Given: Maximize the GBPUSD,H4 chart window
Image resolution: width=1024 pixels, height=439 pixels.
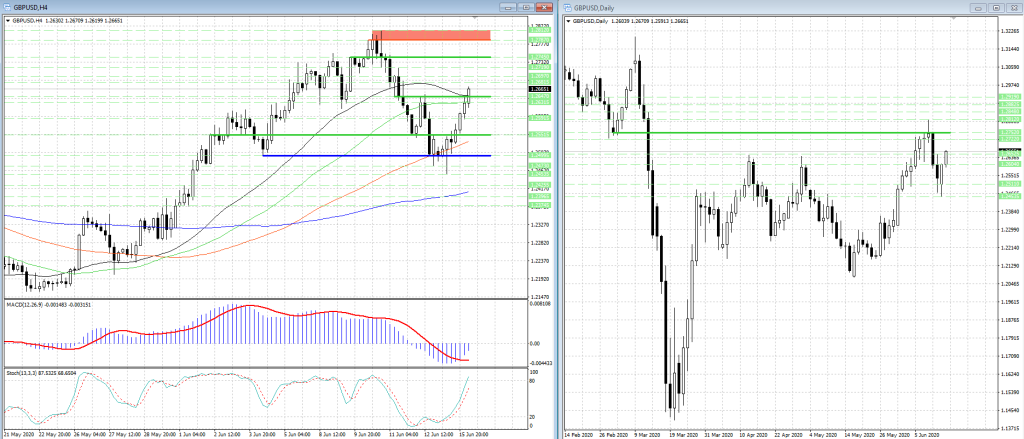Looking at the screenshot, I should 526,7.
